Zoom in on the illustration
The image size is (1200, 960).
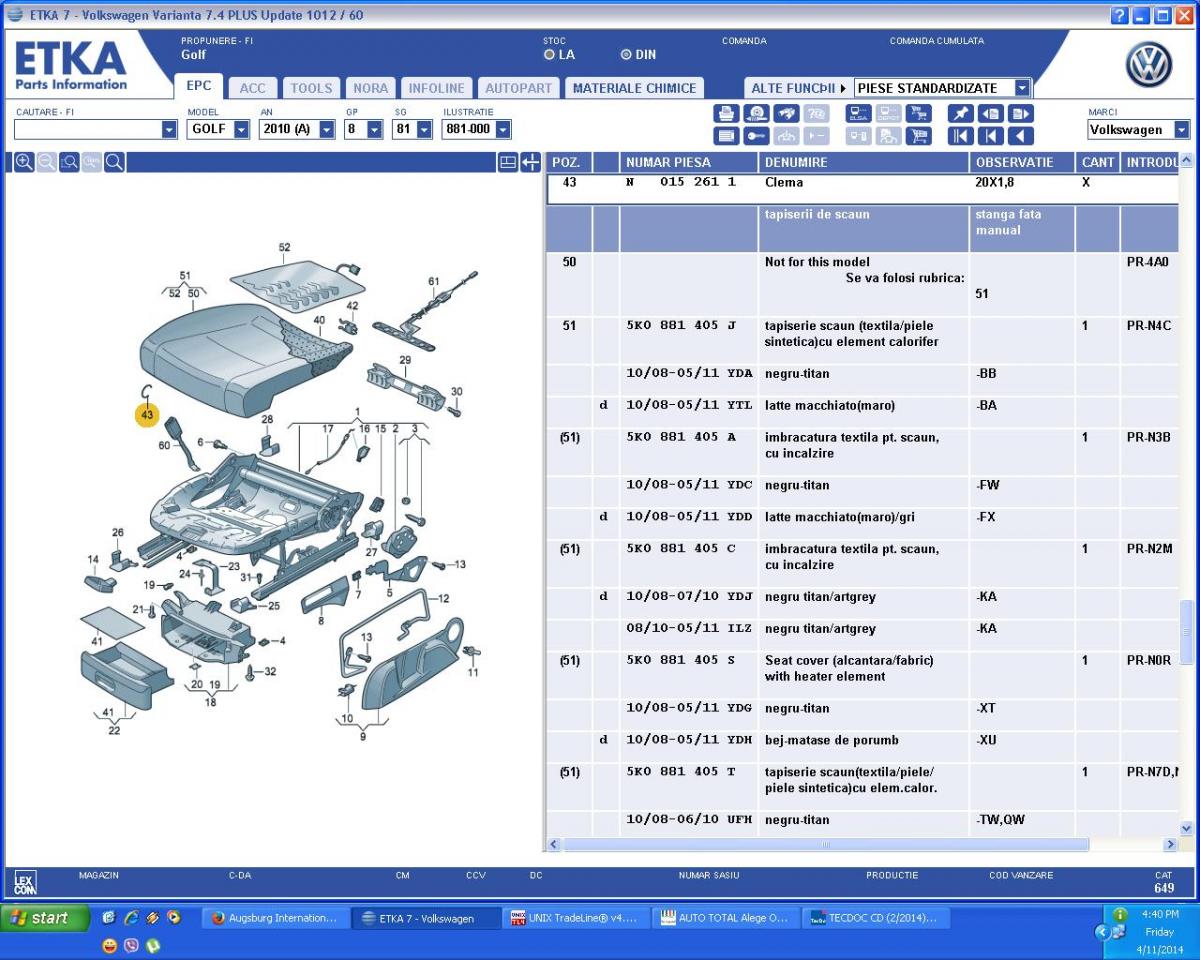tap(22, 162)
